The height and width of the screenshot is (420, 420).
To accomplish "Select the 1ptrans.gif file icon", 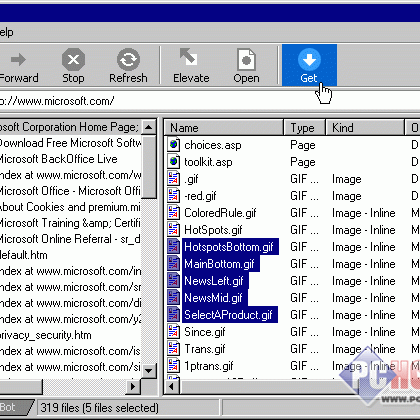I will pyautogui.click(x=173, y=366).
